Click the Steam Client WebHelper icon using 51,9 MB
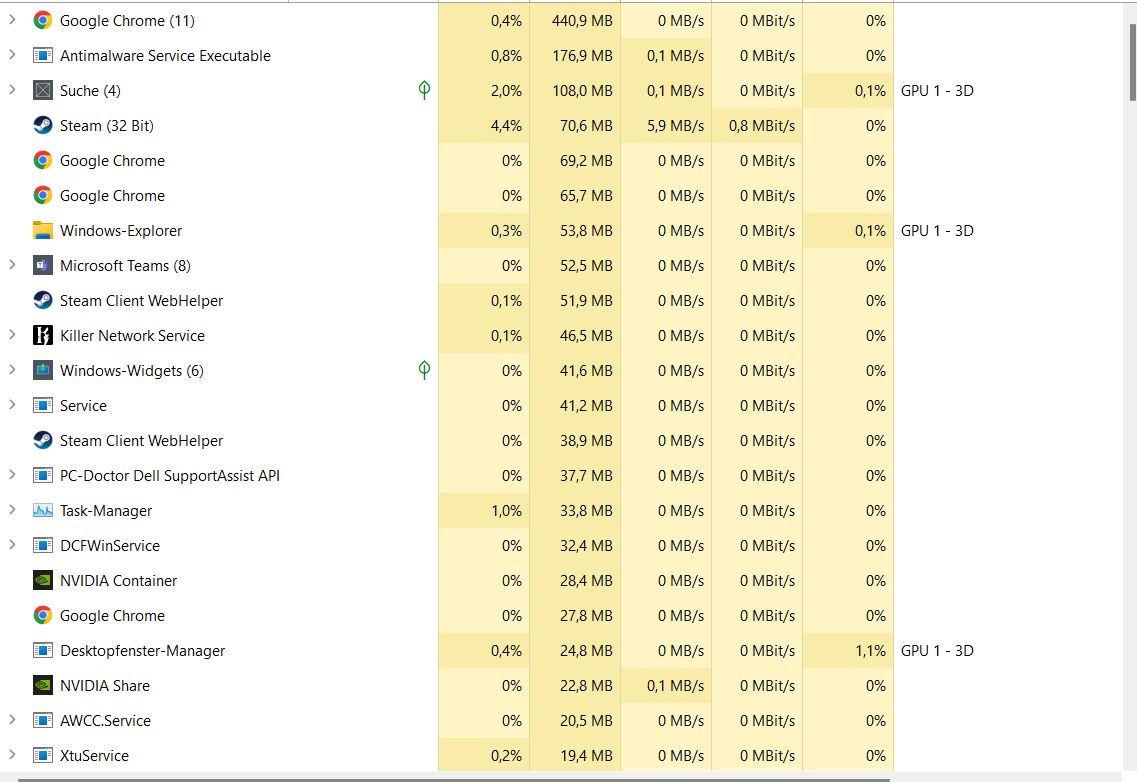Viewport: 1137px width, 782px height. [x=43, y=300]
